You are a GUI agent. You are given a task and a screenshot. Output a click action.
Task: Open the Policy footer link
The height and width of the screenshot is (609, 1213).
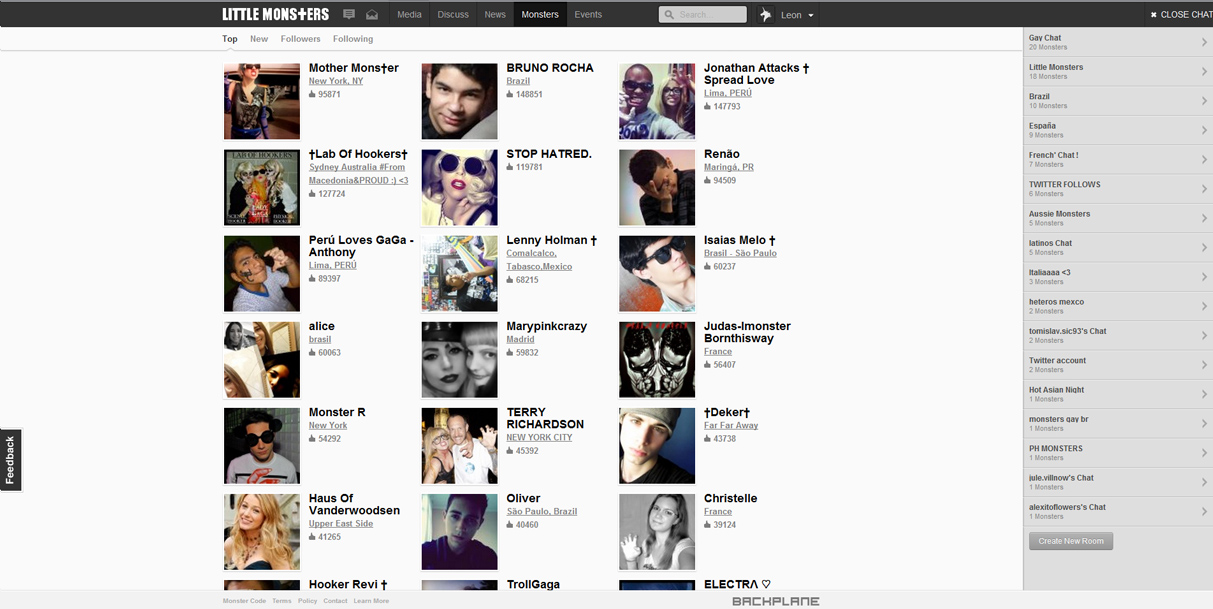(307, 601)
